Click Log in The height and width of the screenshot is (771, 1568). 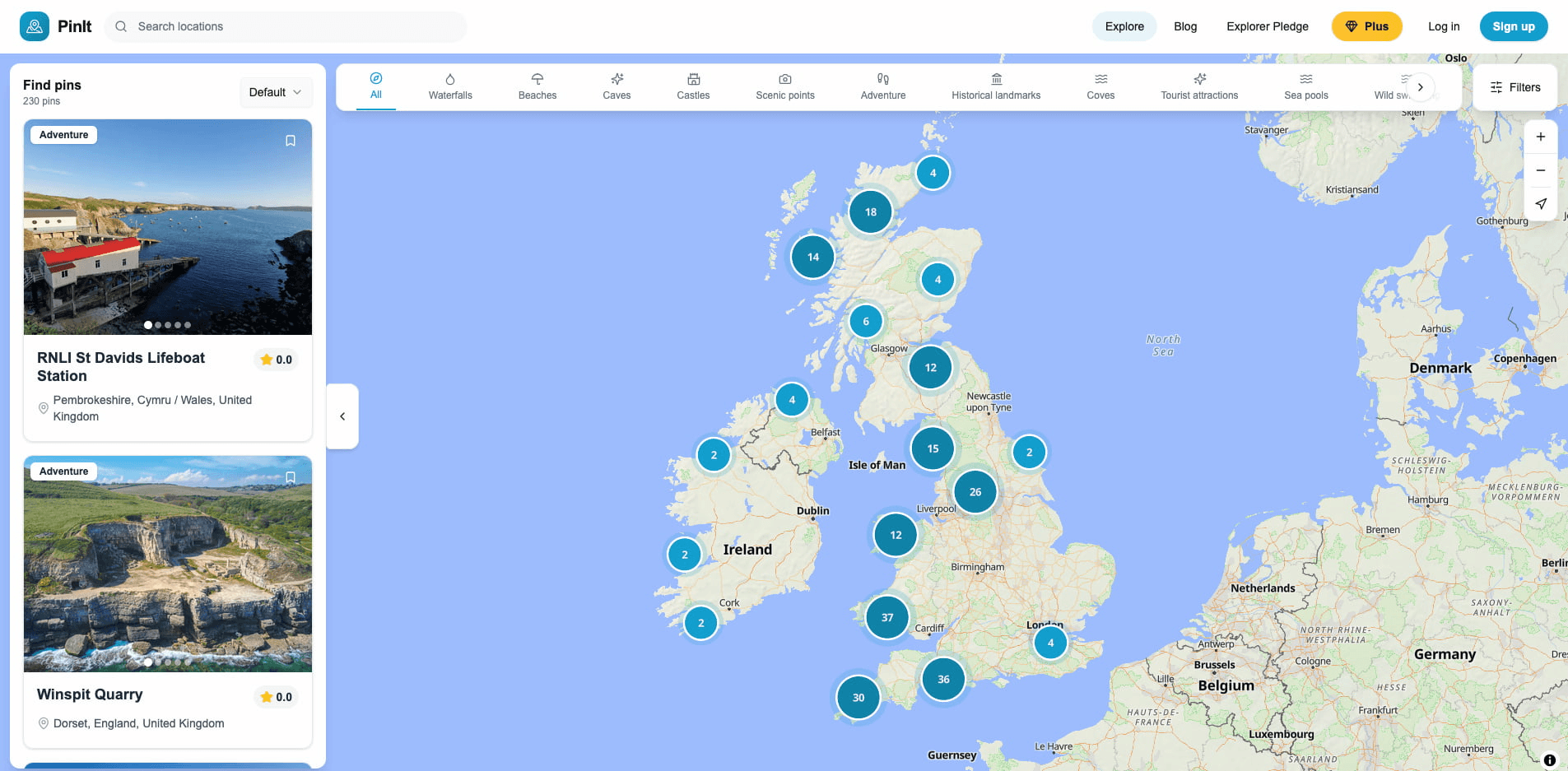1444,26
